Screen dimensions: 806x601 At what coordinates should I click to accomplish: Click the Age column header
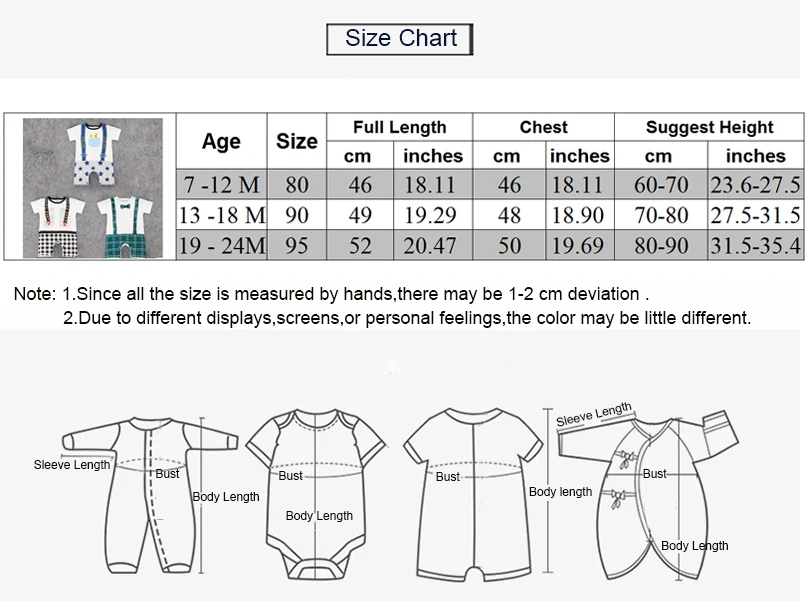pyautogui.click(x=222, y=141)
